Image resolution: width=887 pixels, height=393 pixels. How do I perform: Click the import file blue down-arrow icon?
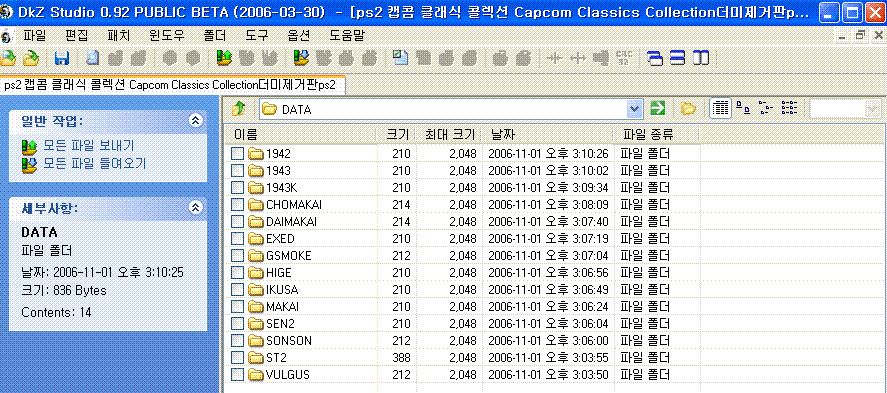pyautogui.click(x=301, y=58)
